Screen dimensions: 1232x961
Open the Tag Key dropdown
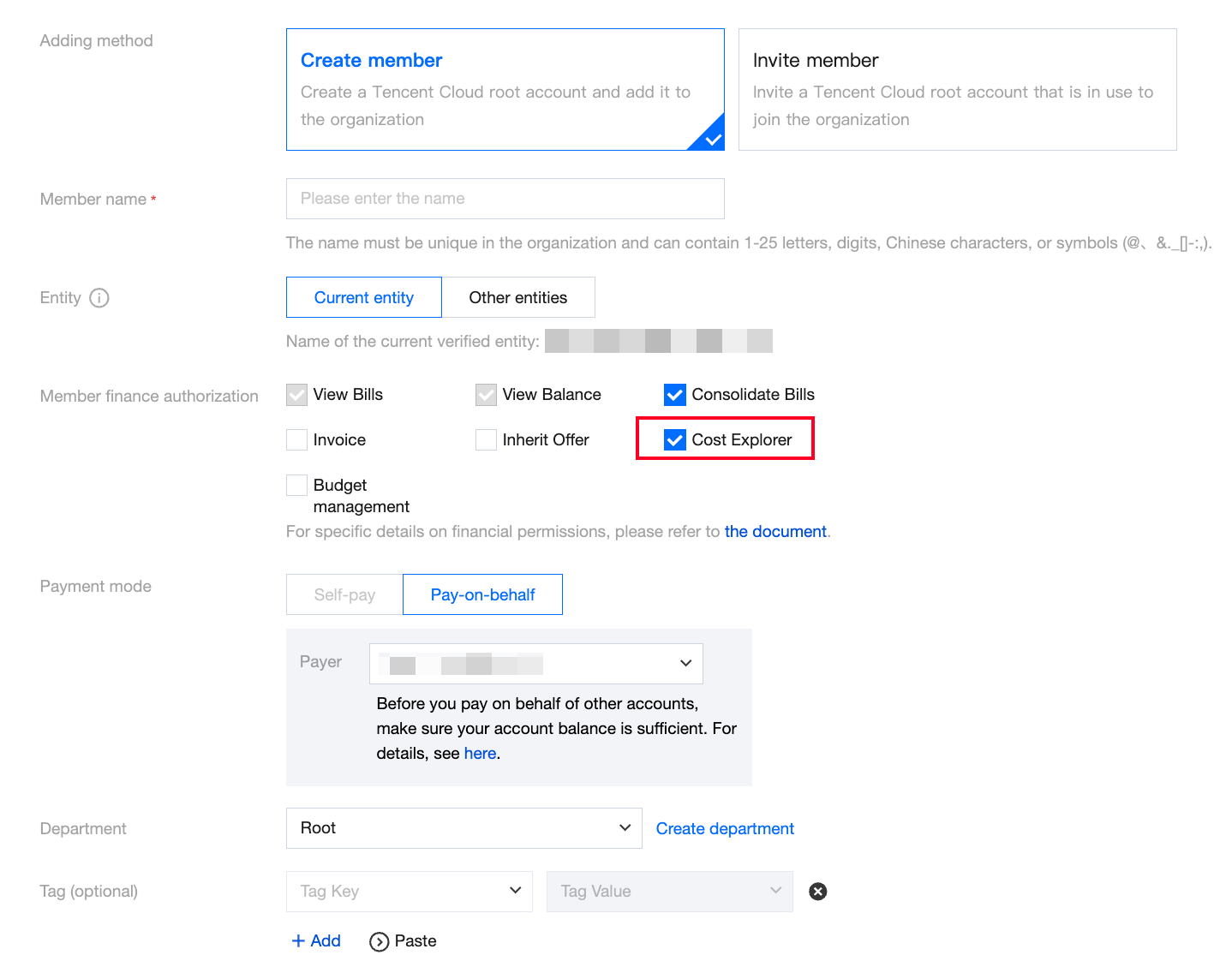click(x=409, y=892)
